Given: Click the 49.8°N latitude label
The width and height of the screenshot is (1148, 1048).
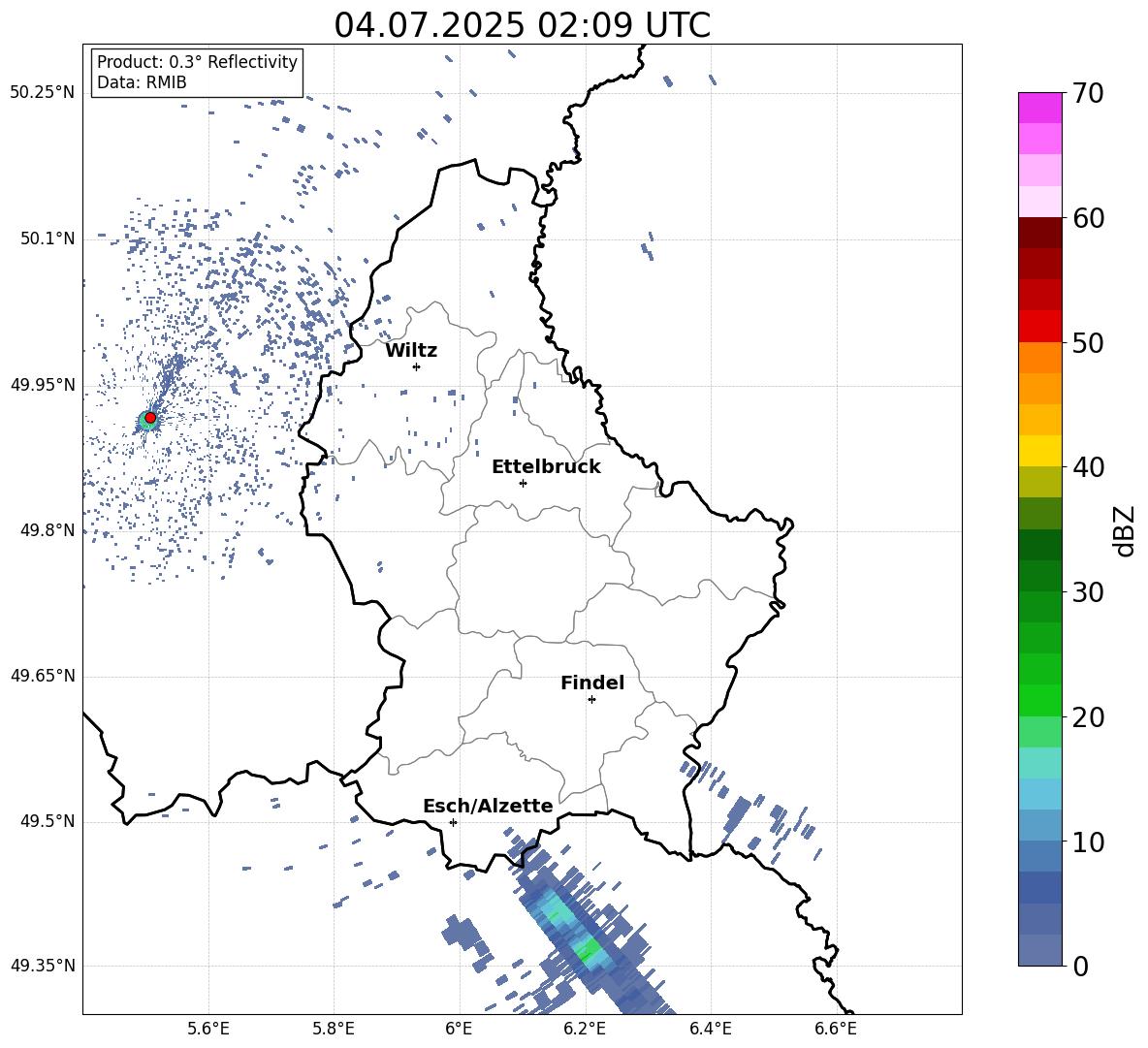Looking at the screenshot, I should [x=48, y=530].
